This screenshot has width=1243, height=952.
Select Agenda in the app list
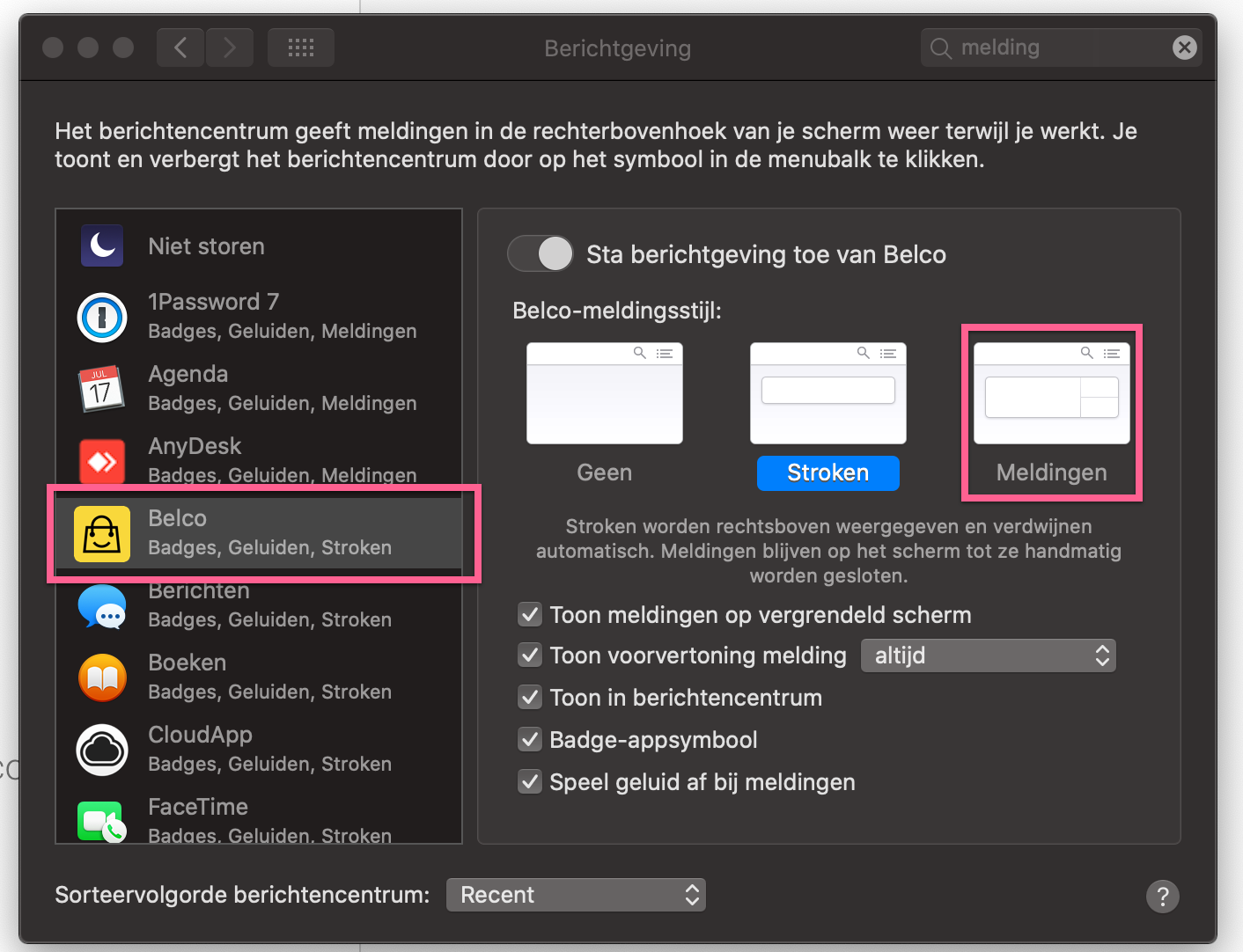(259, 389)
